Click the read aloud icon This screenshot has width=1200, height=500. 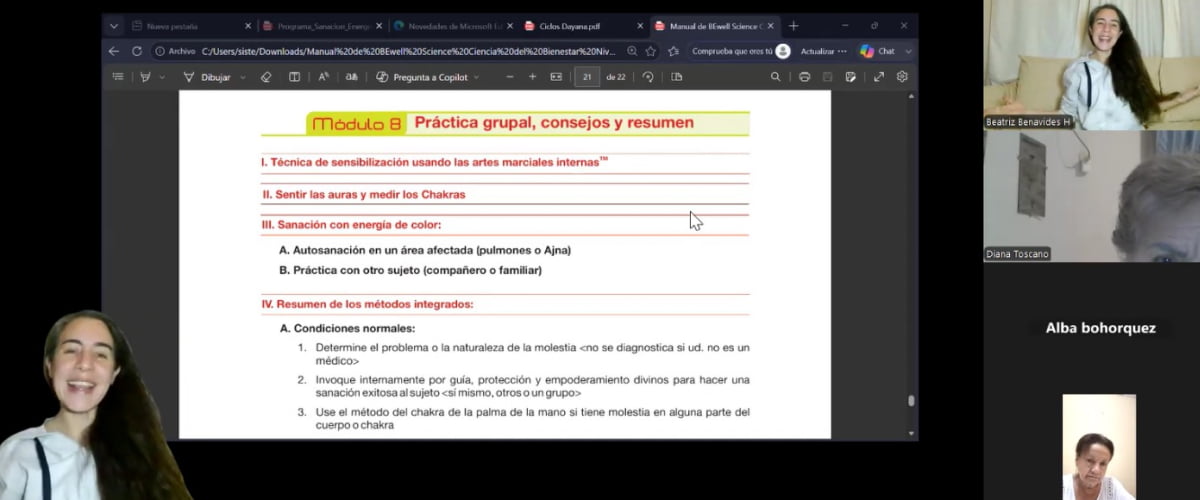(323, 77)
